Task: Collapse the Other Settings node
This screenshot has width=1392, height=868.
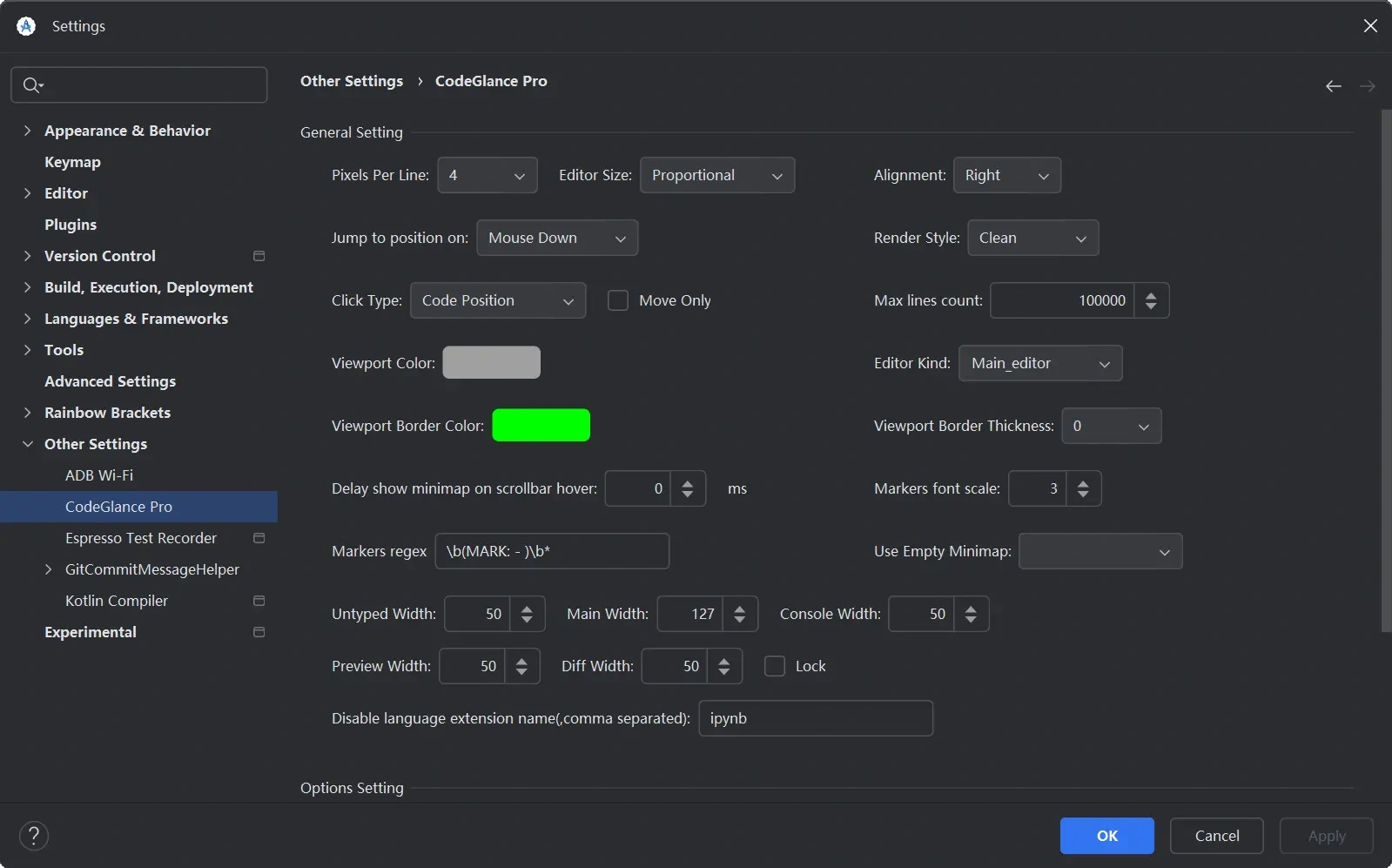Action: click(x=27, y=444)
